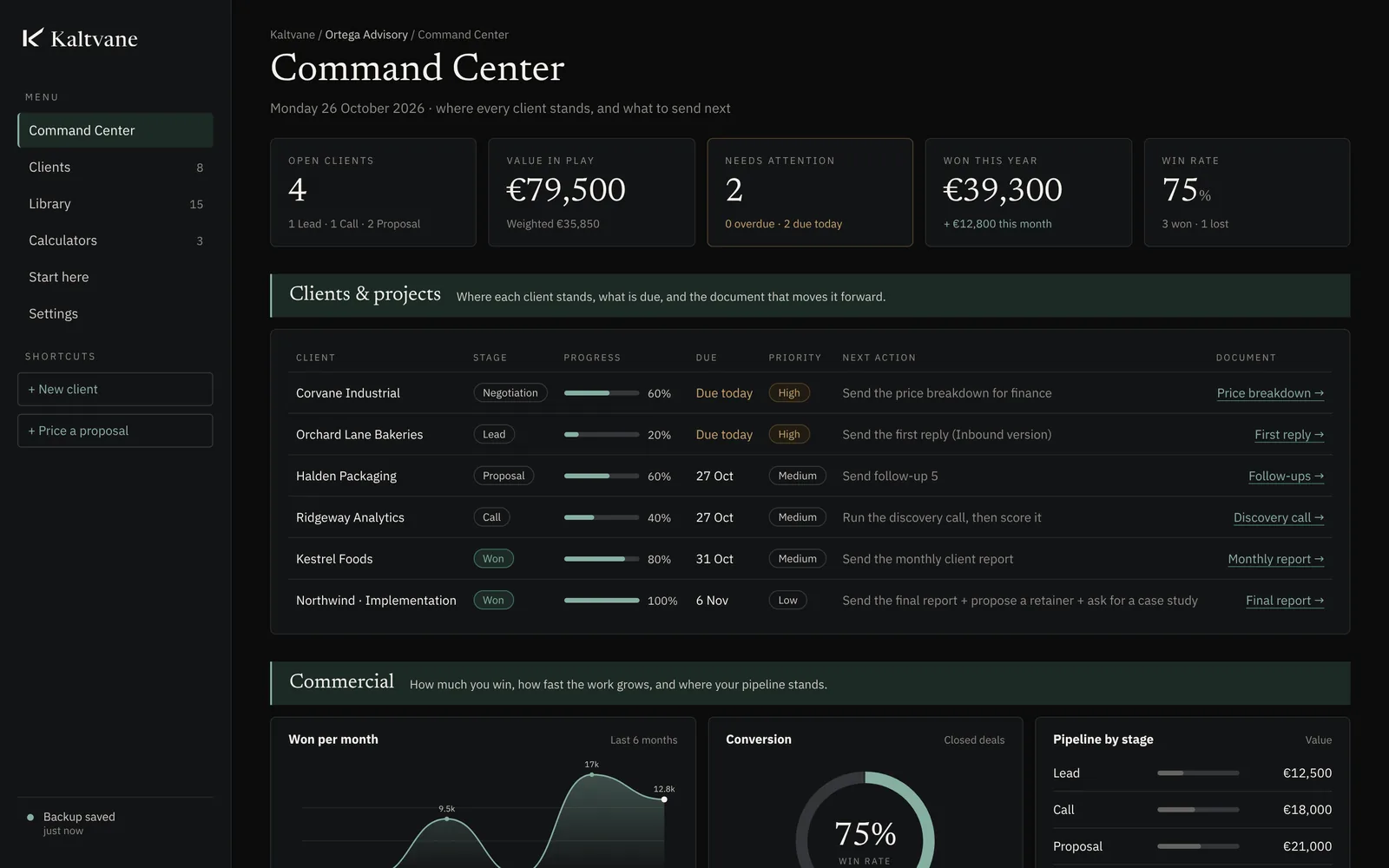
Task: Click Northwind 6 Nov due date
Action: click(x=712, y=601)
